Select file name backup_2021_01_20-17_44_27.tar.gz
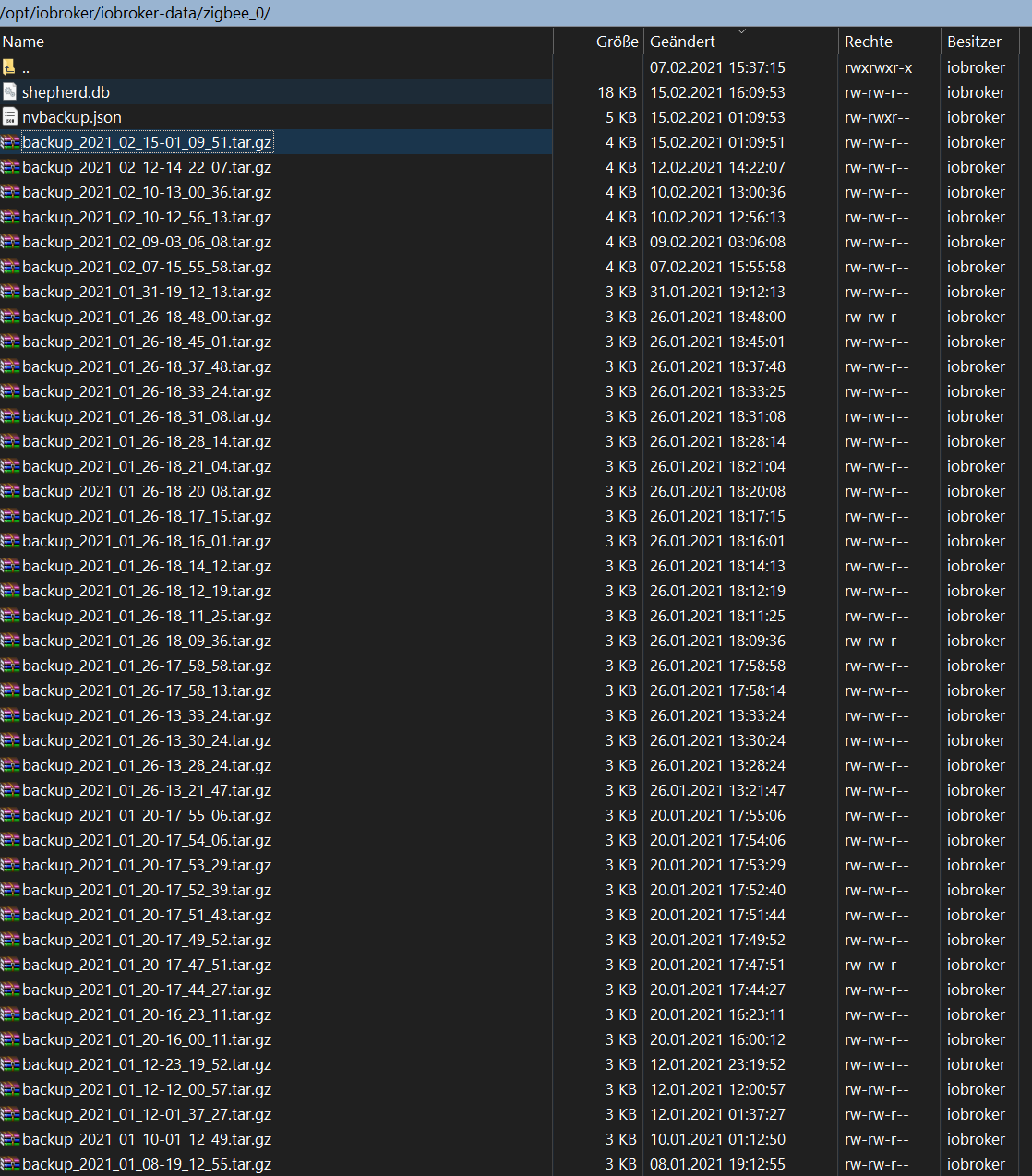The image size is (1032, 1176). tap(147, 990)
